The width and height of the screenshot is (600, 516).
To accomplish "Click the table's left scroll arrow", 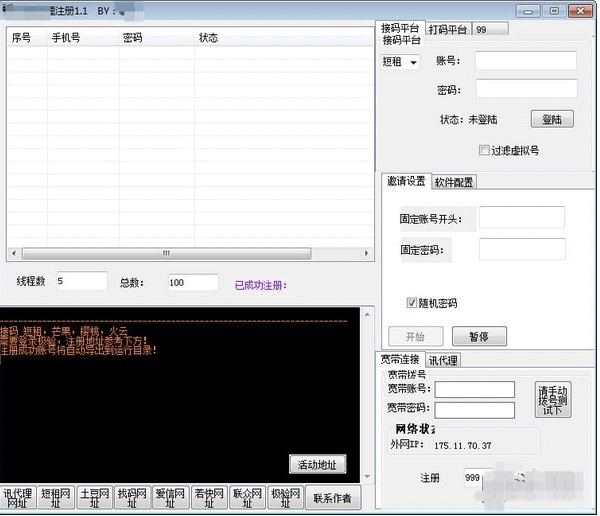I will coord(14,253).
